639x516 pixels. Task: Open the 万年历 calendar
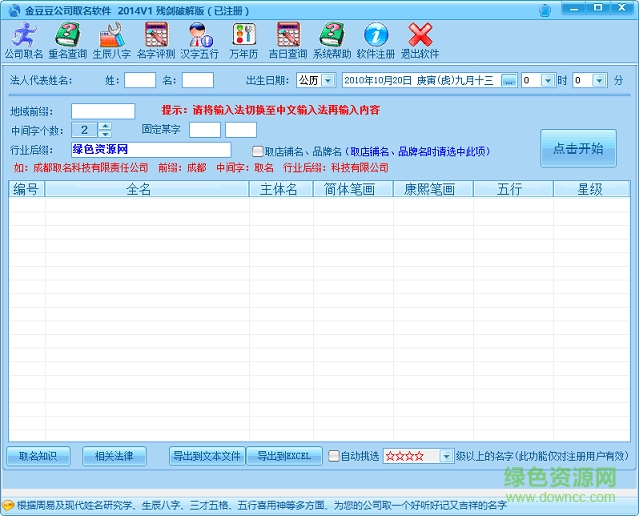click(x=243, y=40)
